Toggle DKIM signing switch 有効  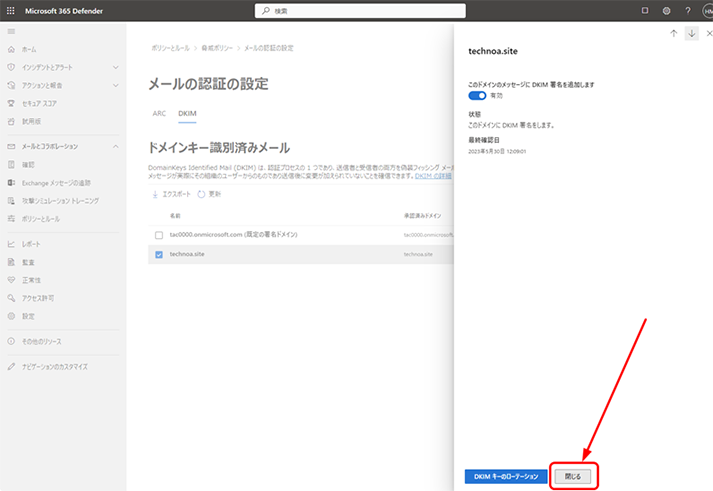pyautogui.click(x=477, y=95)
